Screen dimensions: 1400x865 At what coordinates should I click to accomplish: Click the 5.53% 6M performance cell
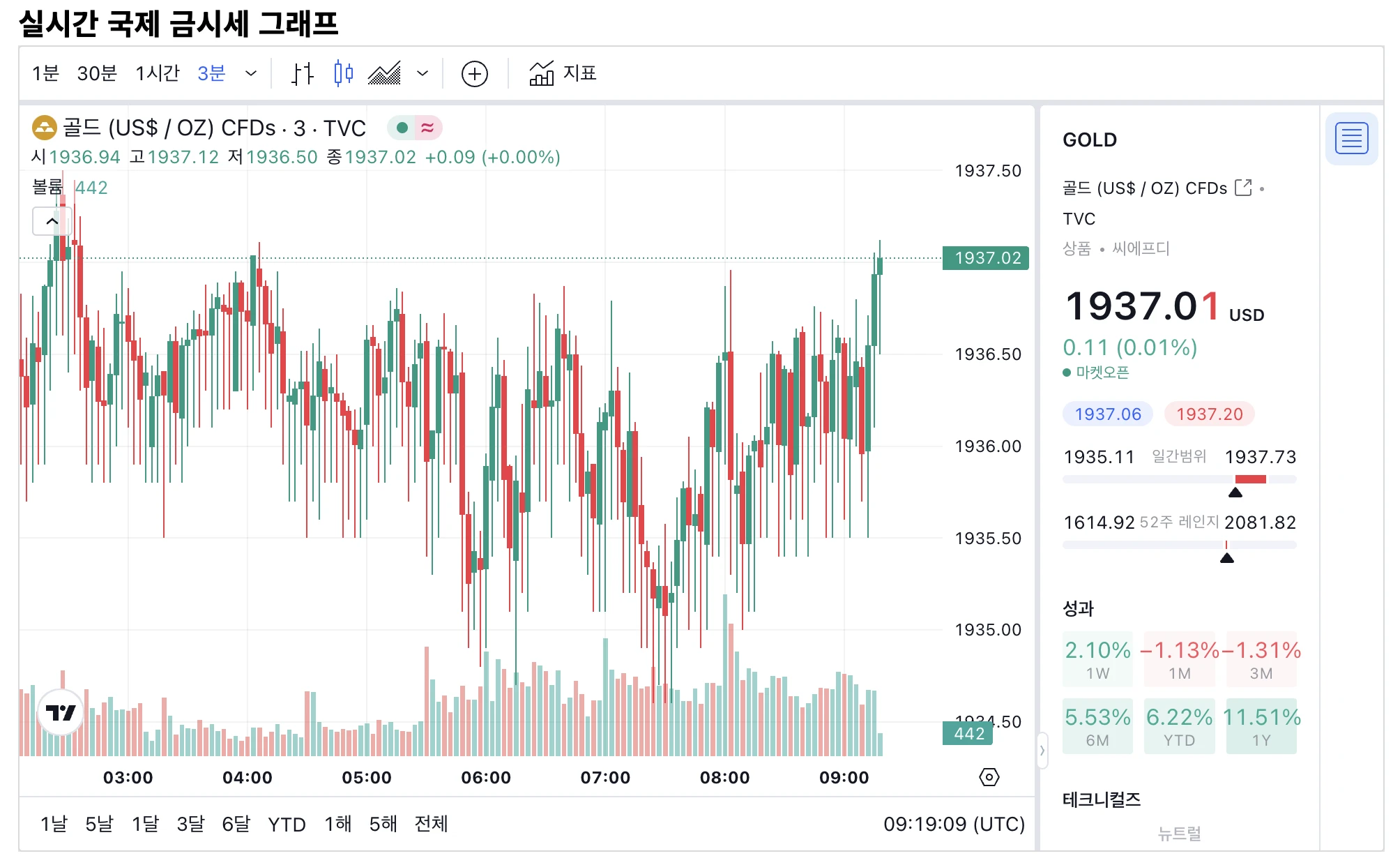coord(1097,724)
